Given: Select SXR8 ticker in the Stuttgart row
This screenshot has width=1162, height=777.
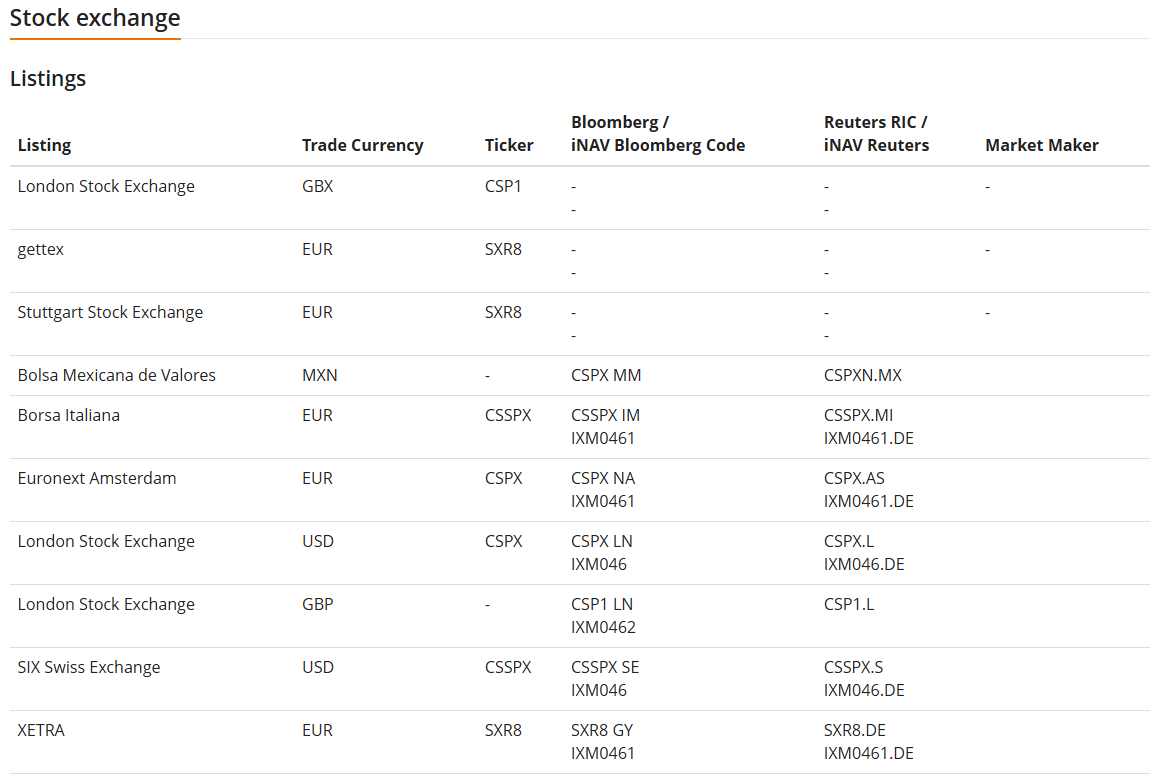Looking at the screenshot, I should coord(503,312).
